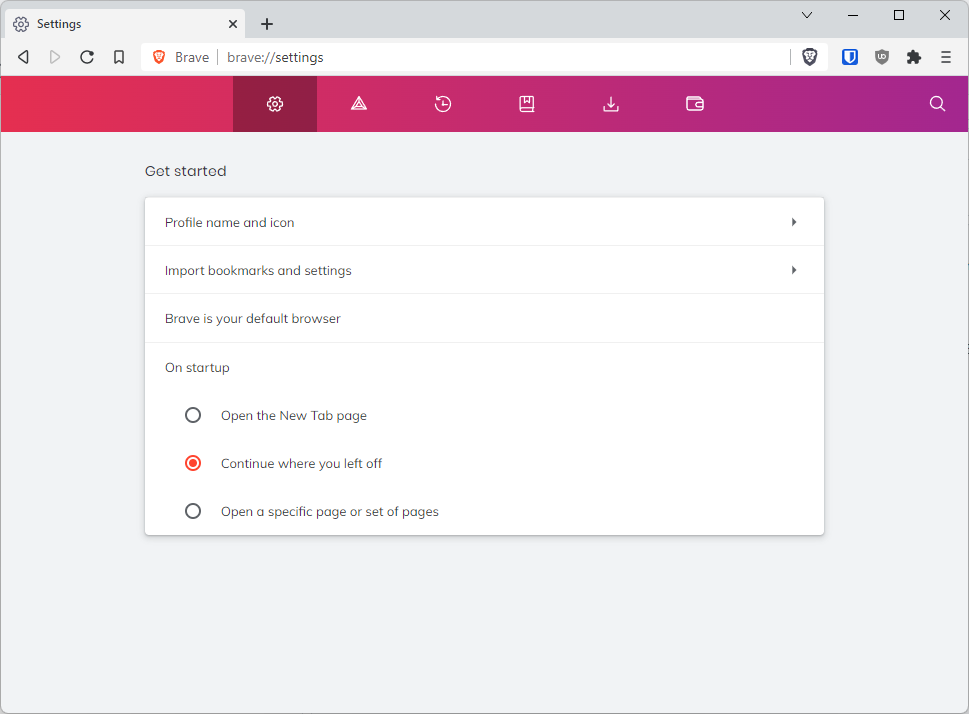Click the search settings magnifier icon
Image resolution: width=969 pixels, height=714 pixels.
pyautogui.click(x=937, y=104)
